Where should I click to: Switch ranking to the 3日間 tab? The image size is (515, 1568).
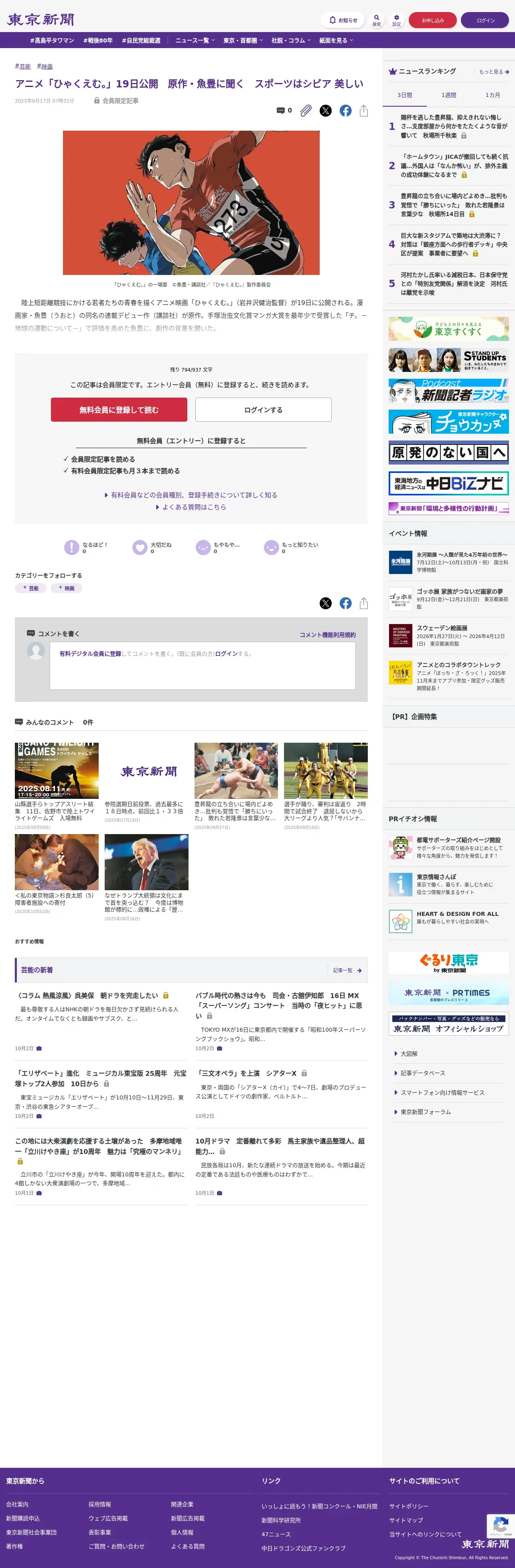(405, 95)
